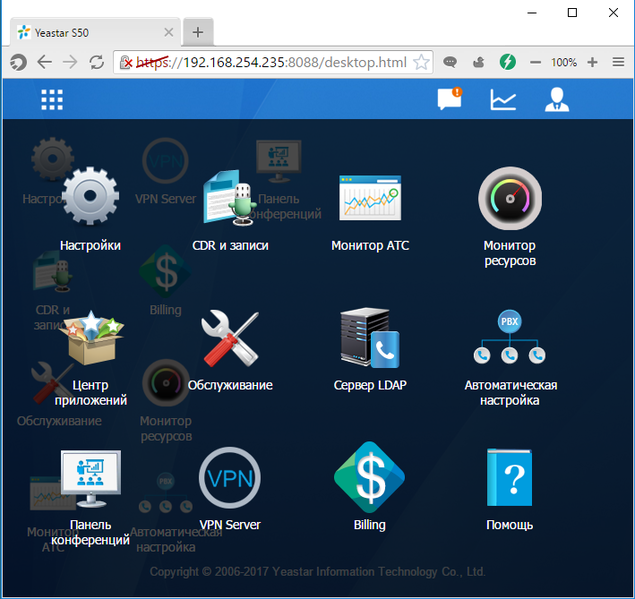
Task: Launch the Монитор АТС chart icon
Action: click(x=370, y=198)
